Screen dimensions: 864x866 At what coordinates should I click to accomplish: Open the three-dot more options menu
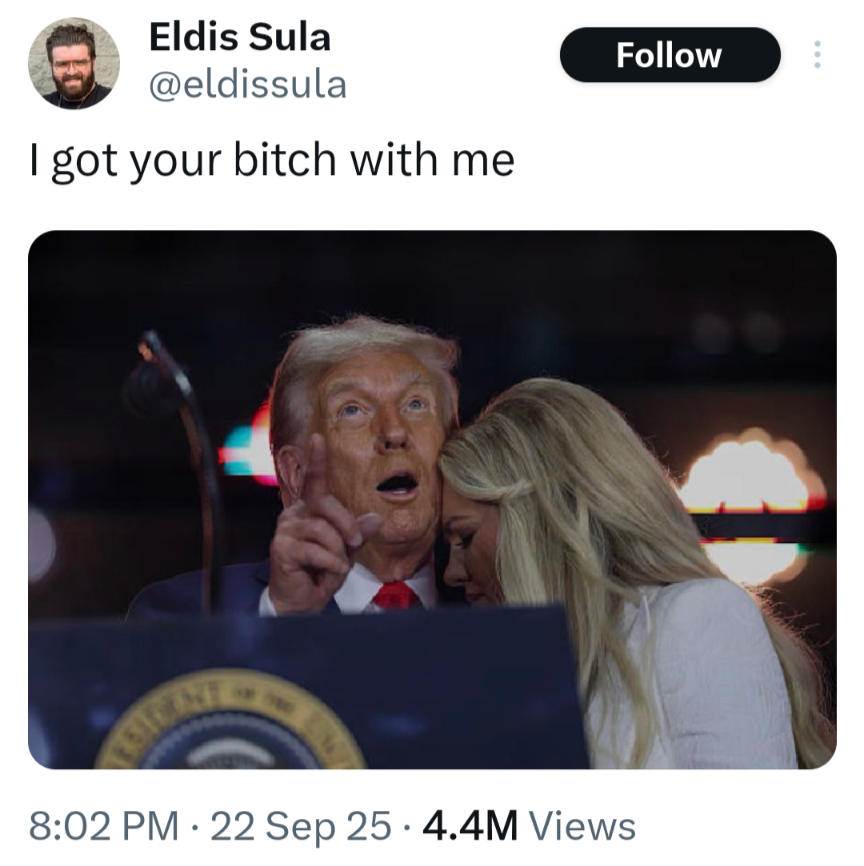coord(817,55)
